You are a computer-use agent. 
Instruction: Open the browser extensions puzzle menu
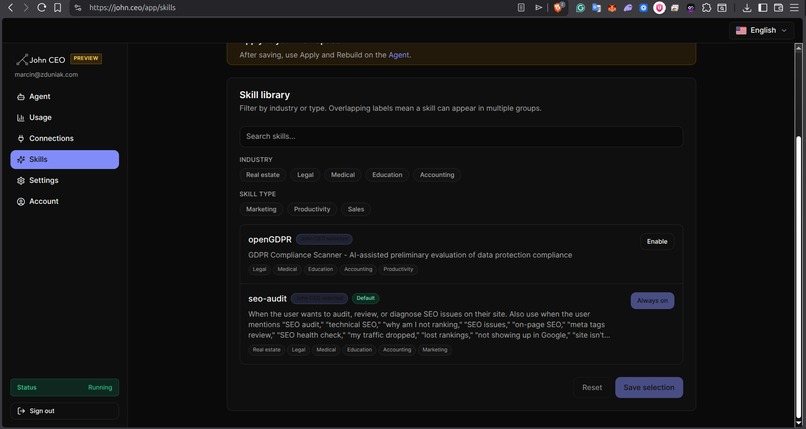click(706, 8)
